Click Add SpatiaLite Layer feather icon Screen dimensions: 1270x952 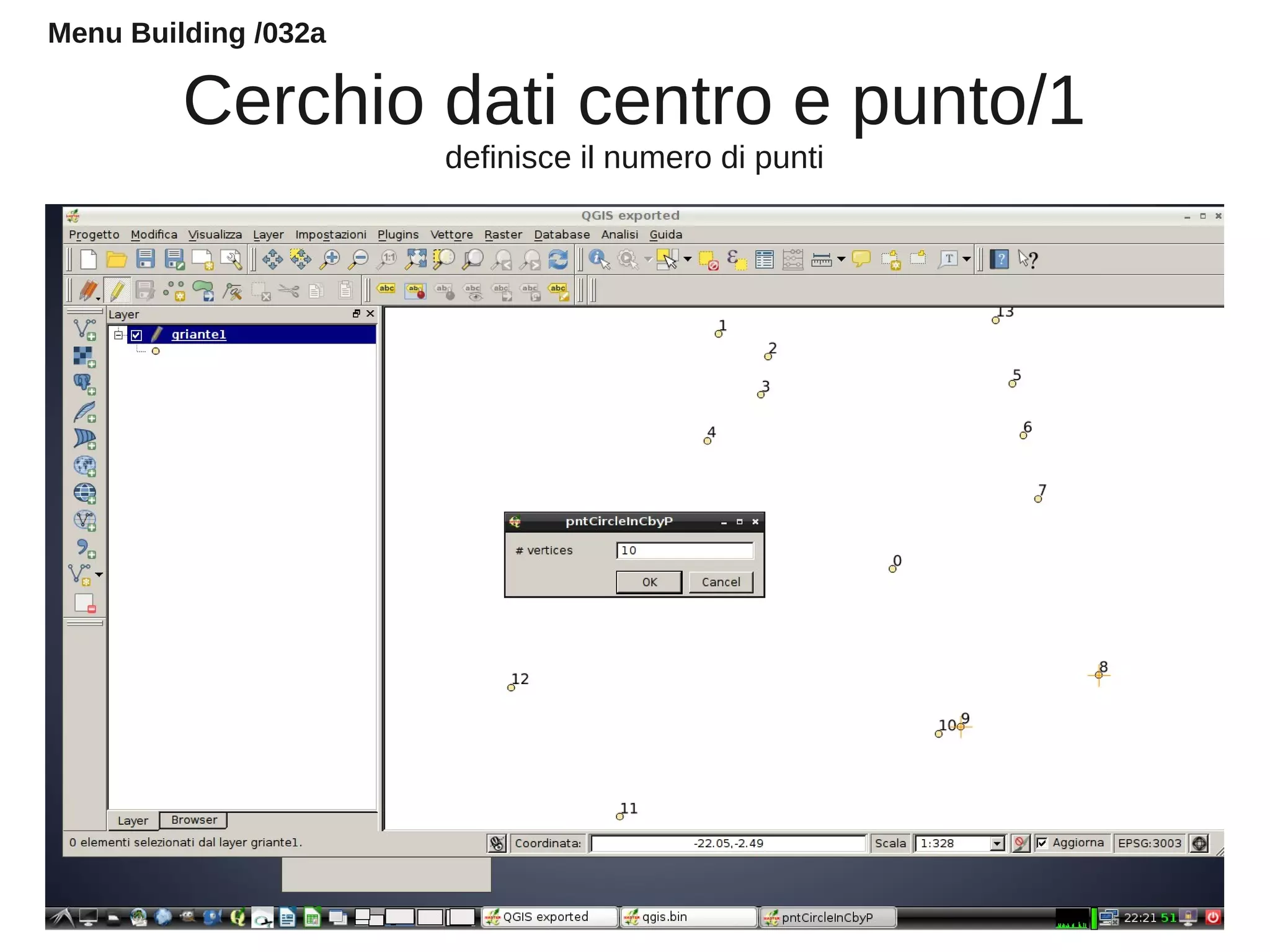tap(84, 411)
